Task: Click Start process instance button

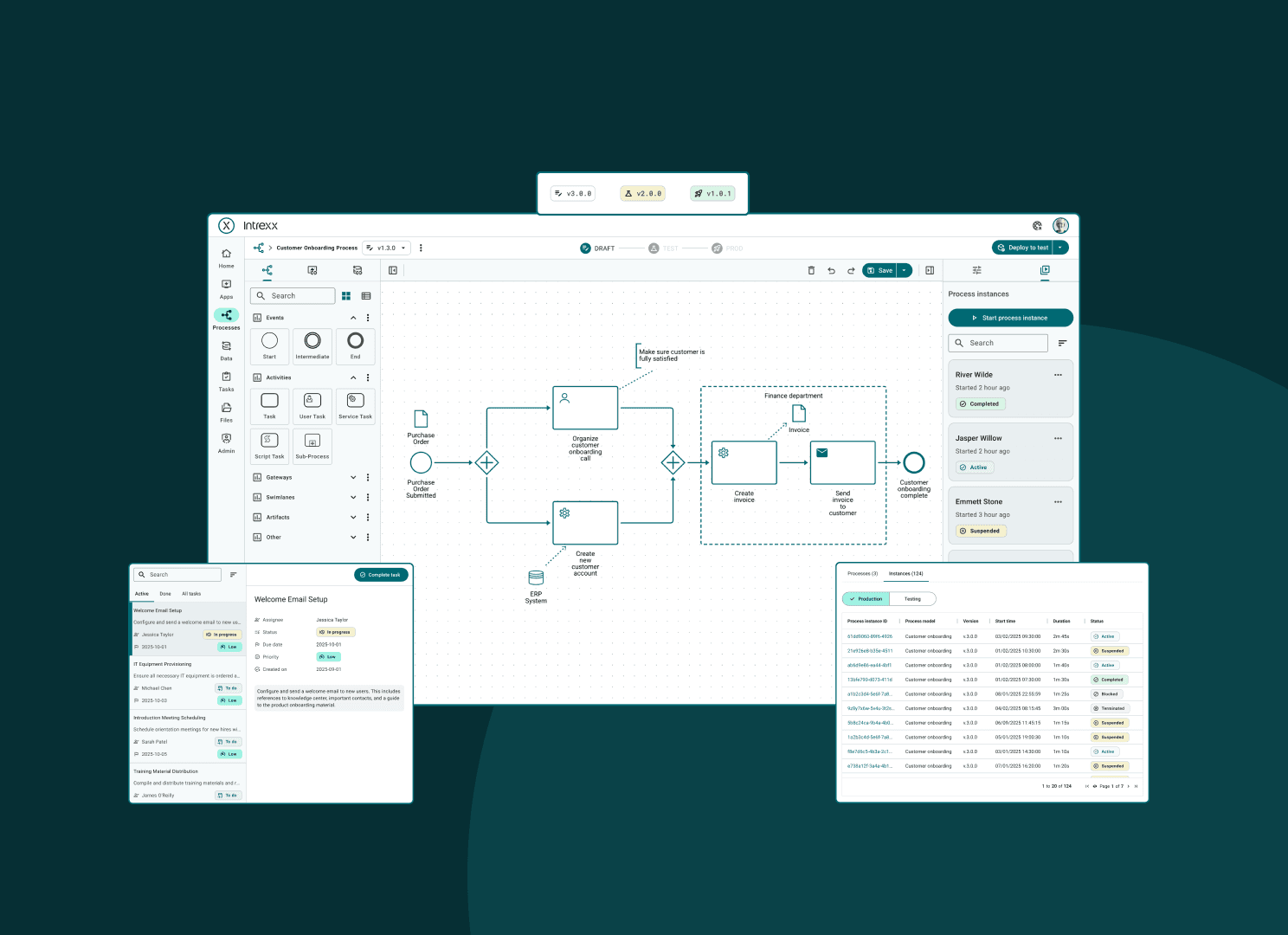Action: point(1010,318)
